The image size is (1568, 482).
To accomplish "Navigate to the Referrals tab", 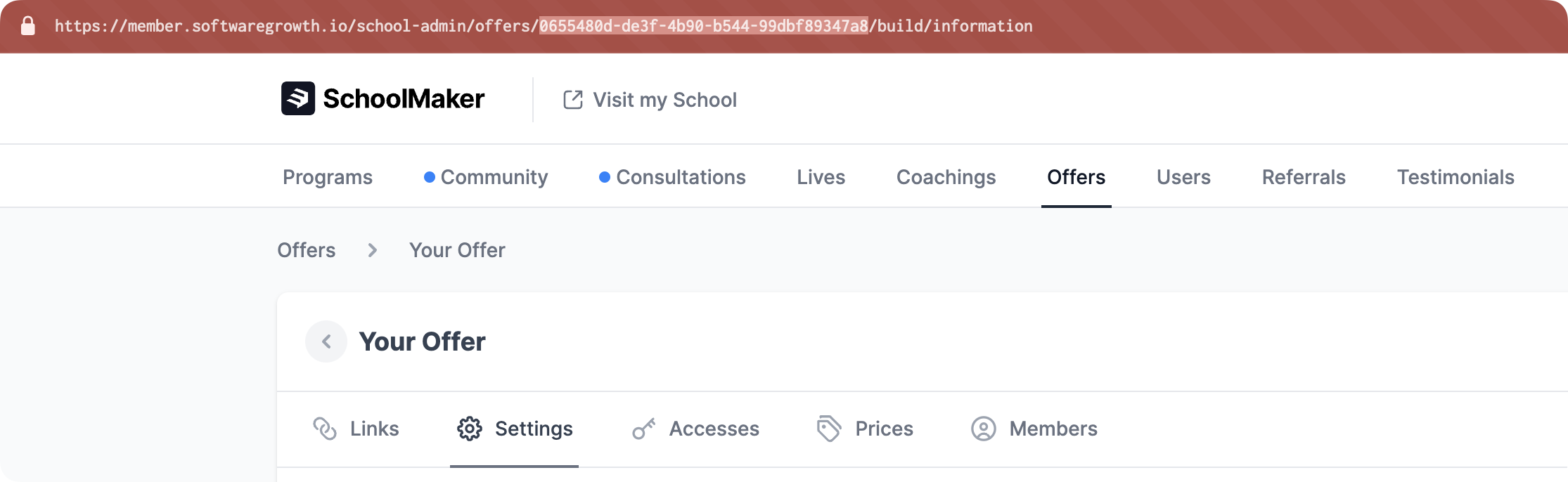I will [1304, 177].
